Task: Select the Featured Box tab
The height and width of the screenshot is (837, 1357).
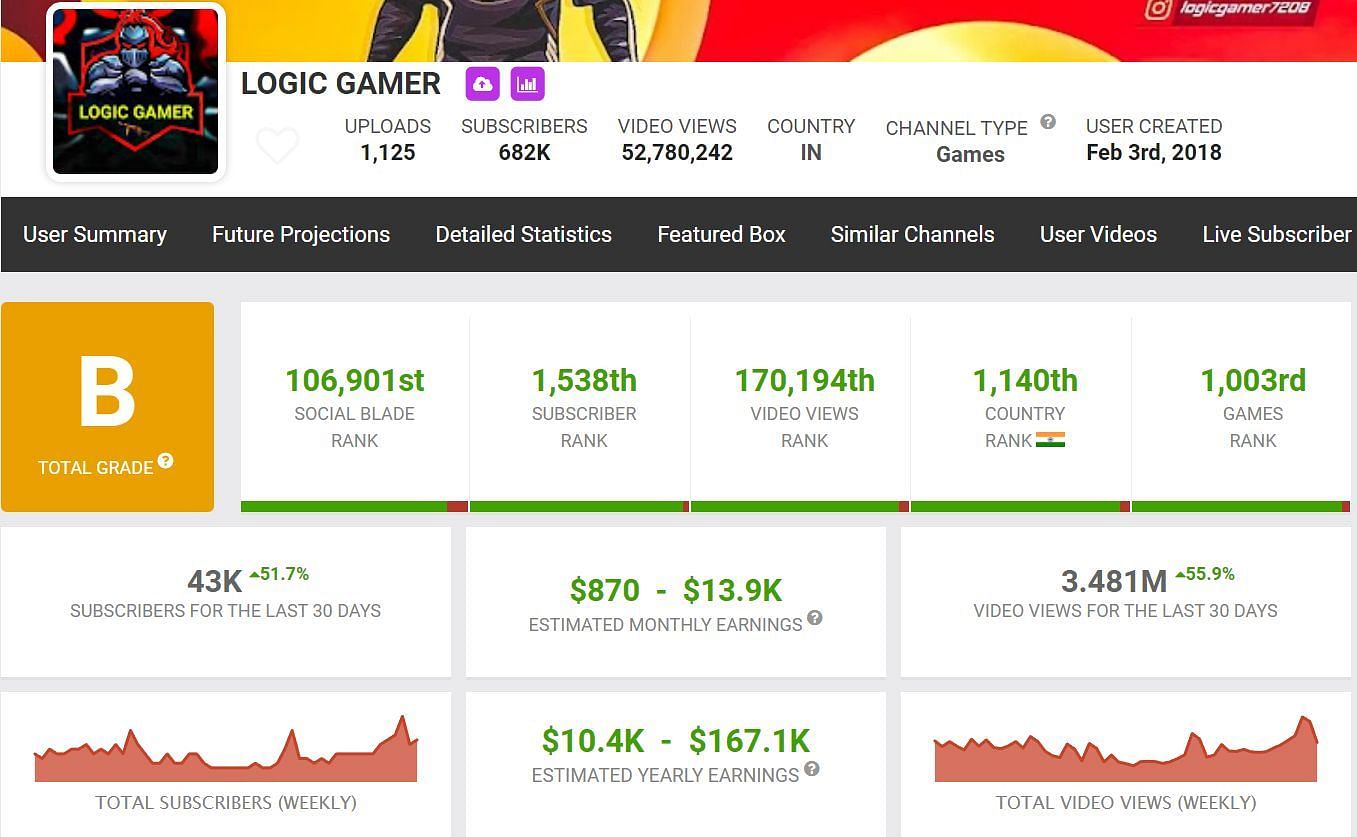Action: point(721,234)
